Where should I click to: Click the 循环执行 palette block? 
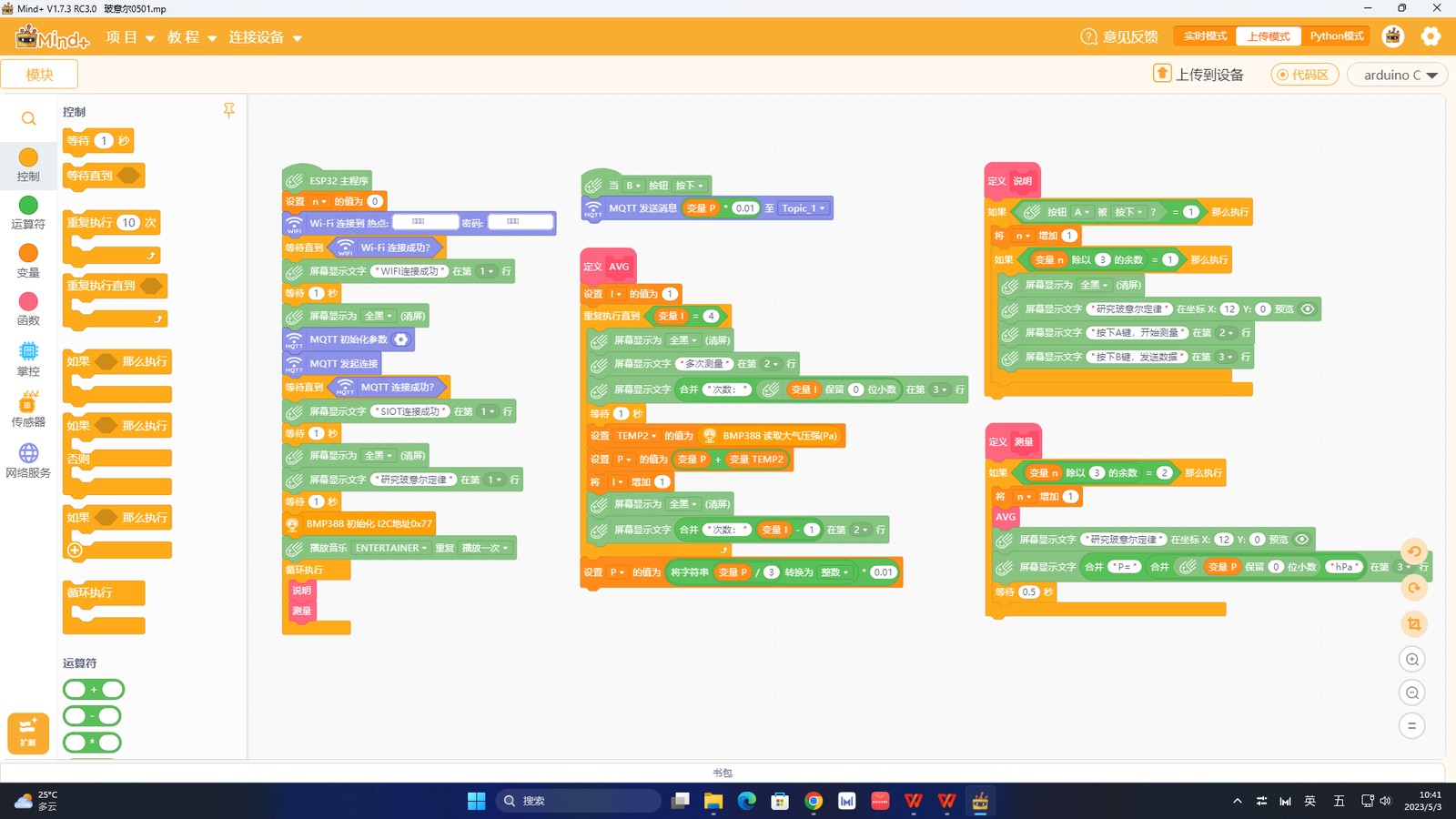[x=104, y=607]
